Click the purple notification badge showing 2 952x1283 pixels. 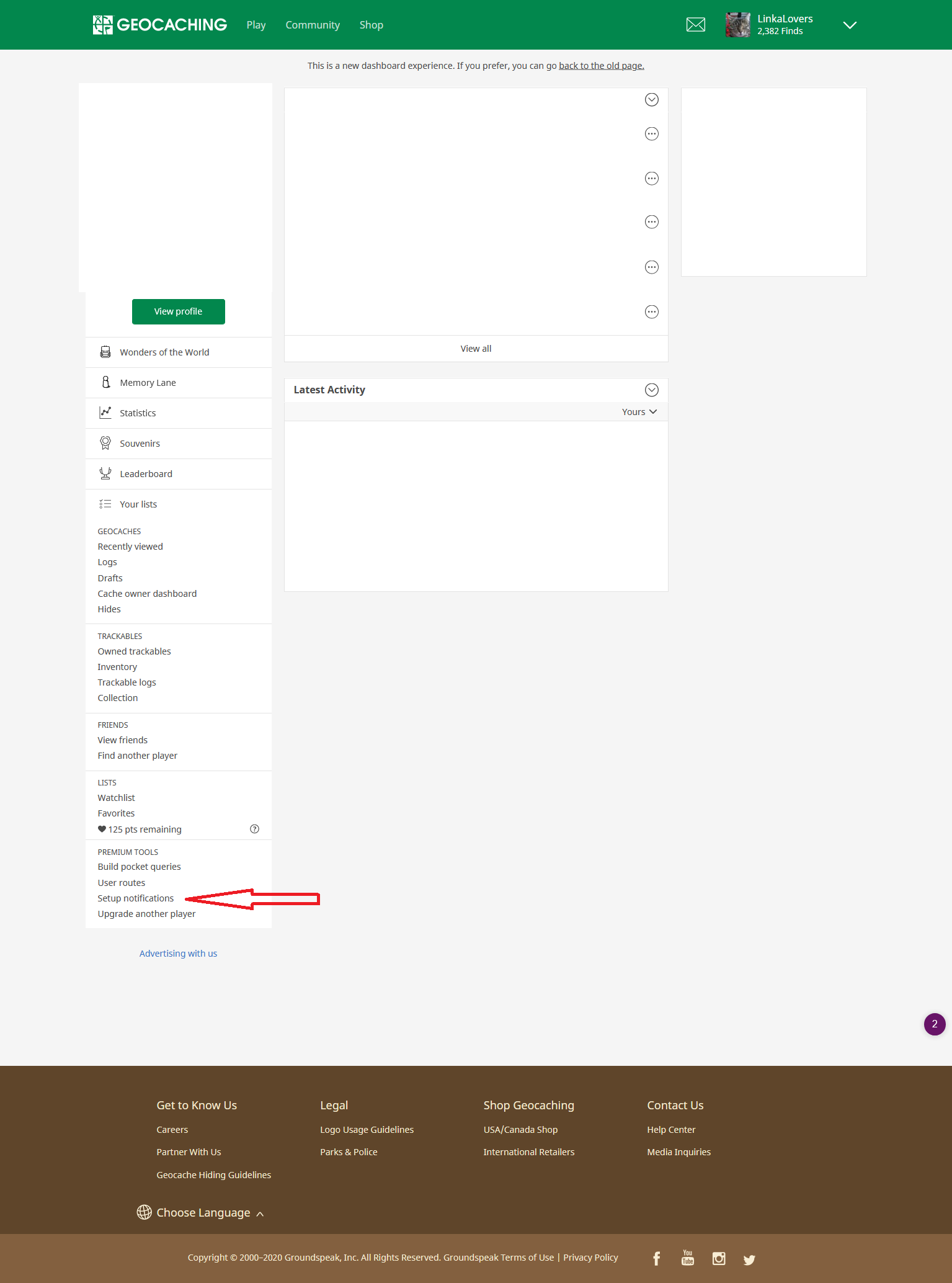point(934,1024)
